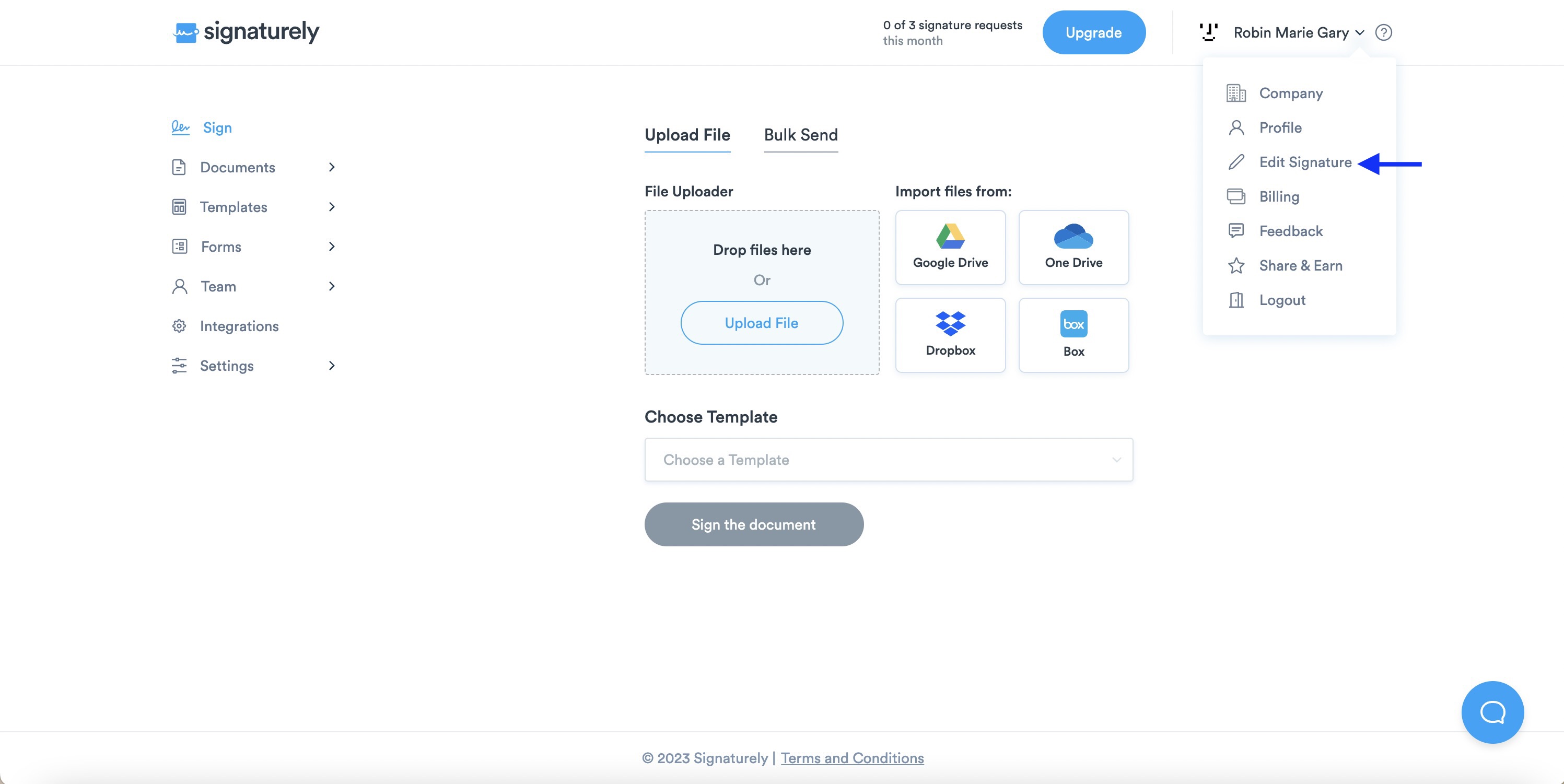The width and height of the screenshot is (1564, 784).
Task: Click the '0 of 3 signature requests' text
Action: 953,25
